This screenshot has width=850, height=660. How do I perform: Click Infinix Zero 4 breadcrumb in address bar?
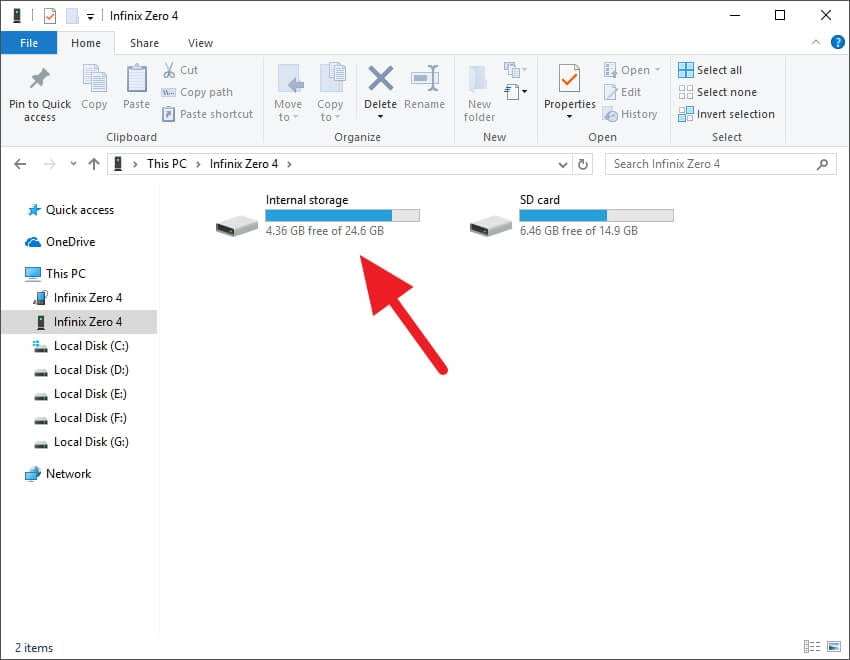(243, 164)
